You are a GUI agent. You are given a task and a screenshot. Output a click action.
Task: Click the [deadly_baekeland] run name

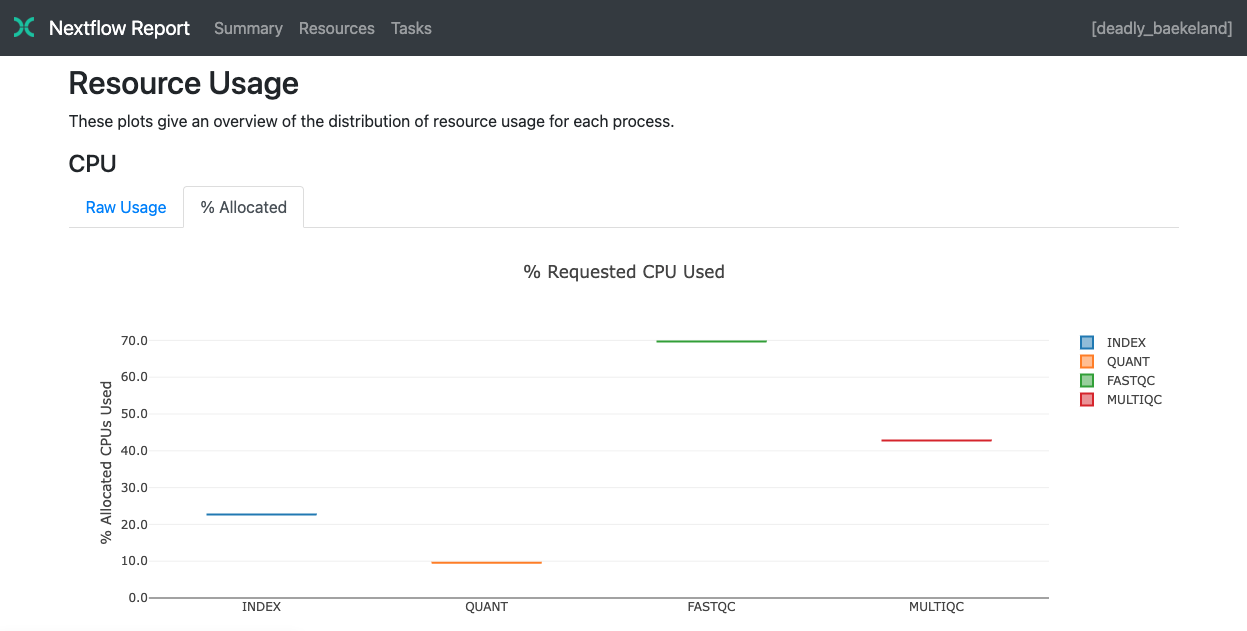pyautogui.click(x=1161, y=28)
